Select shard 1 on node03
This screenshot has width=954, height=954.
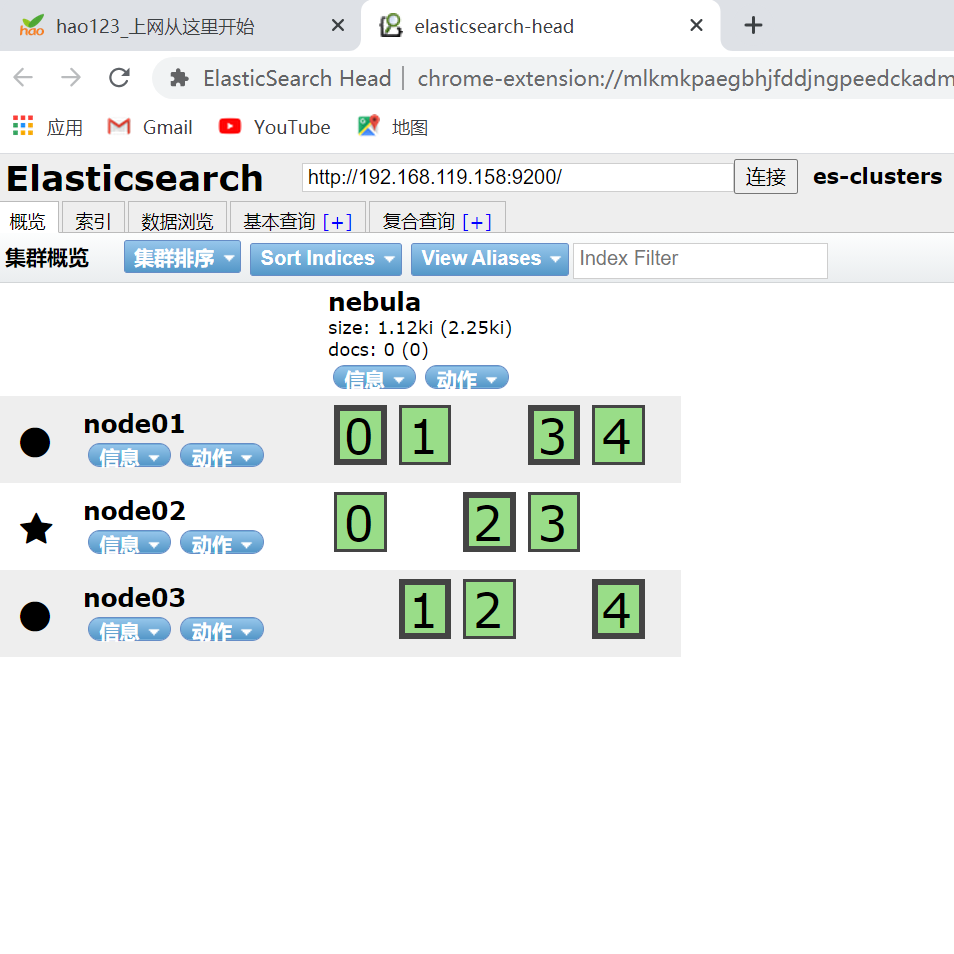click(x=425, y=609)
